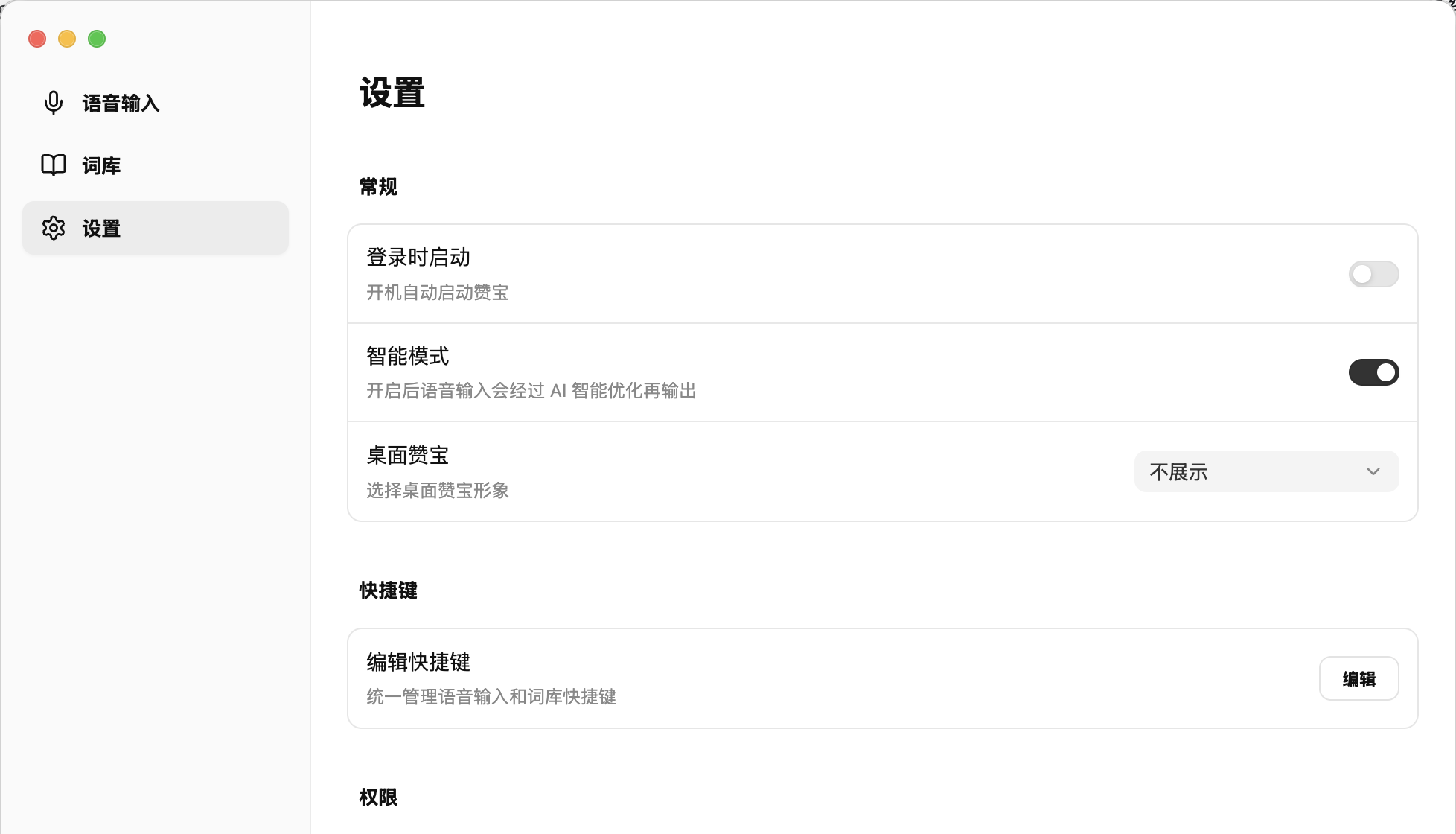Image resolution: width=1456 pixels, height=834 pixels.
Task: Click the 编辑 button for shortcuts
Action: click(x=1359, y=678)
